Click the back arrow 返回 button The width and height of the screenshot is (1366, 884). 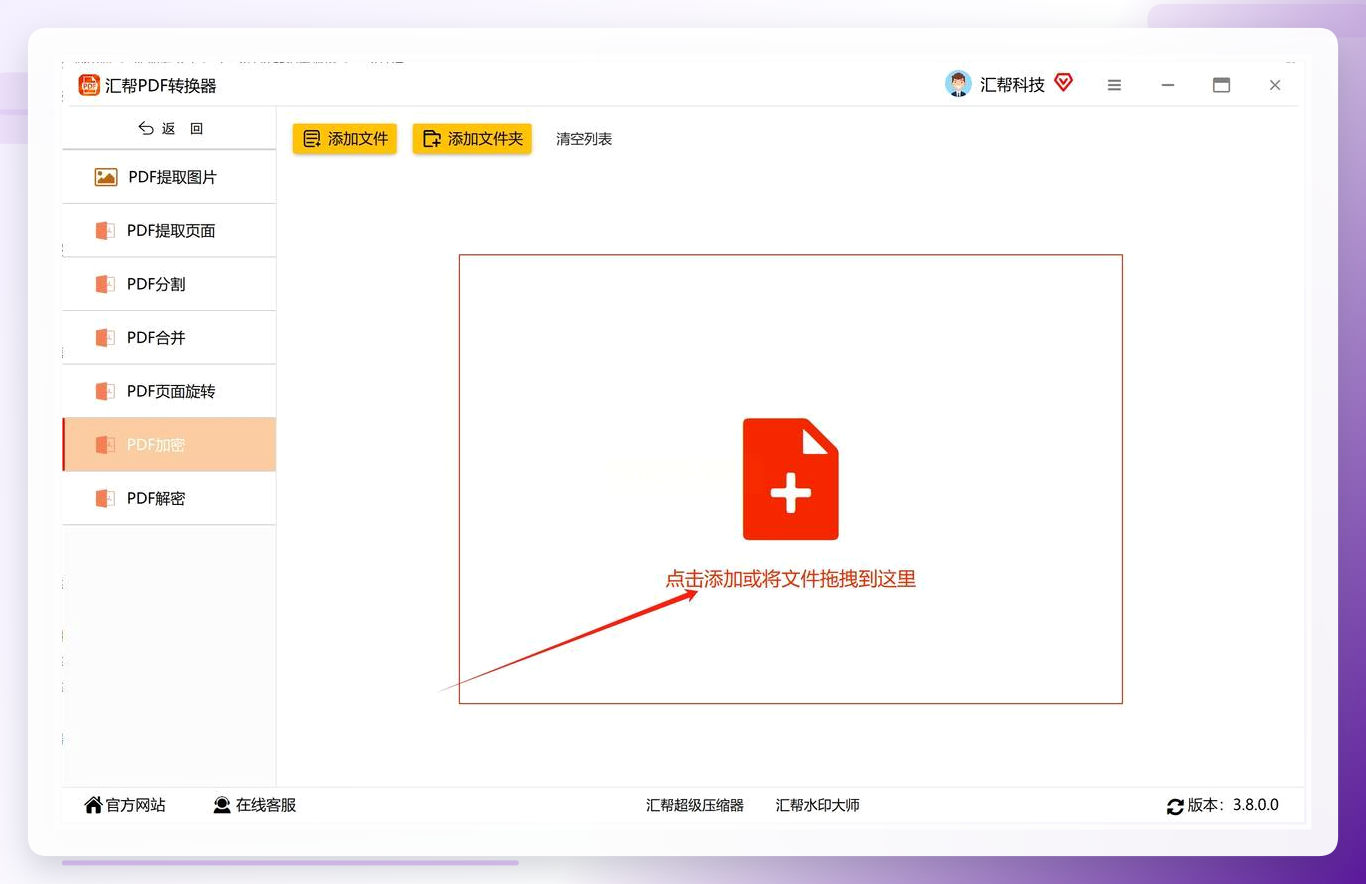170,128
